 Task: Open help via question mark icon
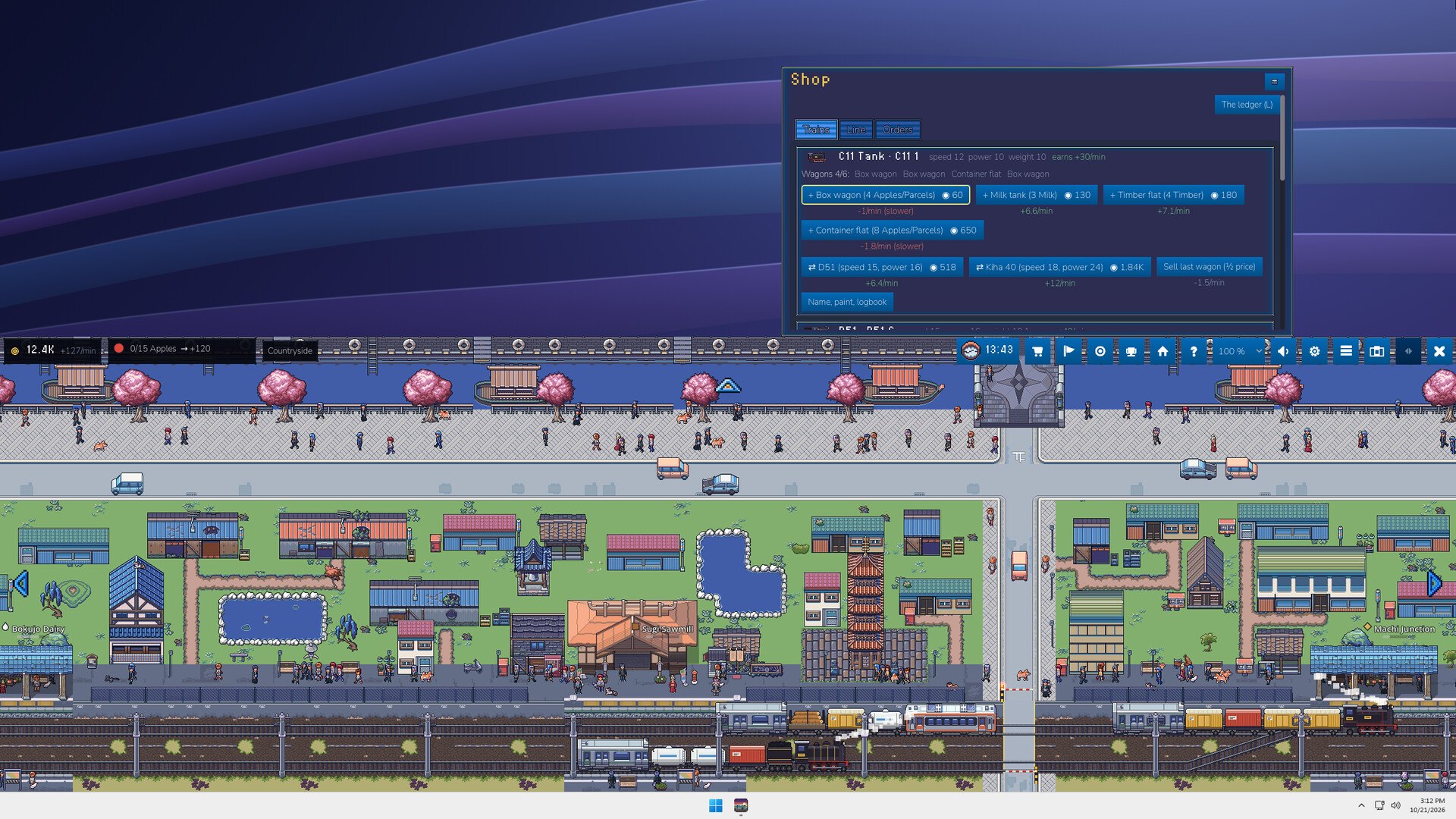(1194, 351)
